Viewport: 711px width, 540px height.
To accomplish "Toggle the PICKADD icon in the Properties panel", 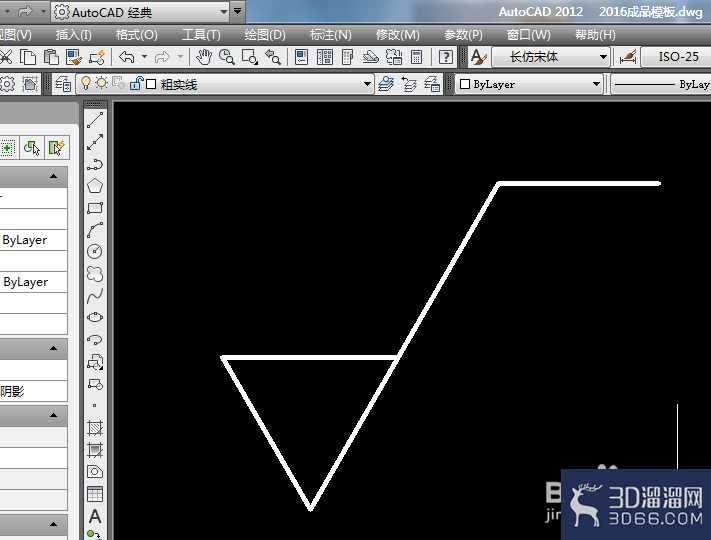I will pos(8,147).
